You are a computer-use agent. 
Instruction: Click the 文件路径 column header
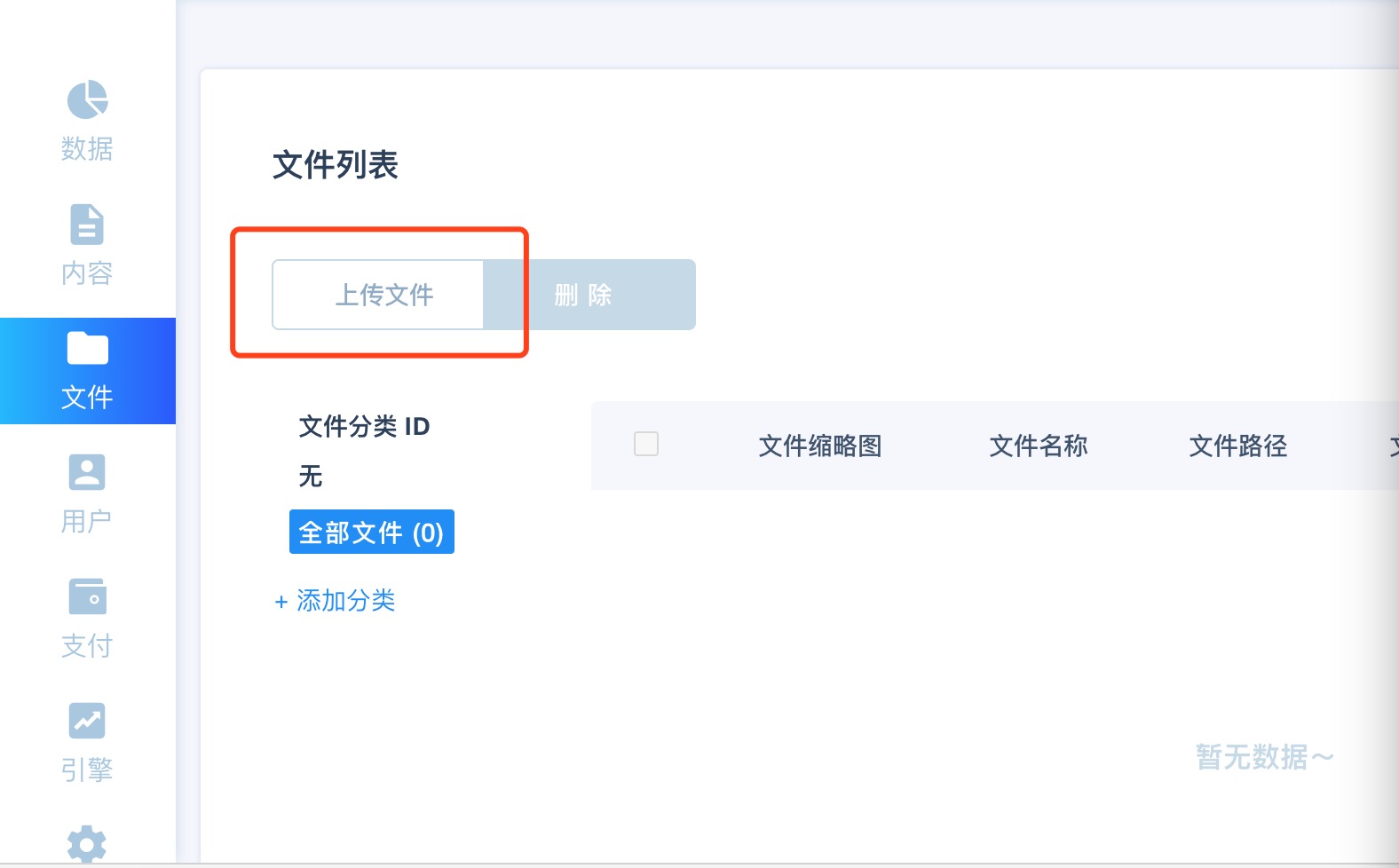pos(1237,446)
